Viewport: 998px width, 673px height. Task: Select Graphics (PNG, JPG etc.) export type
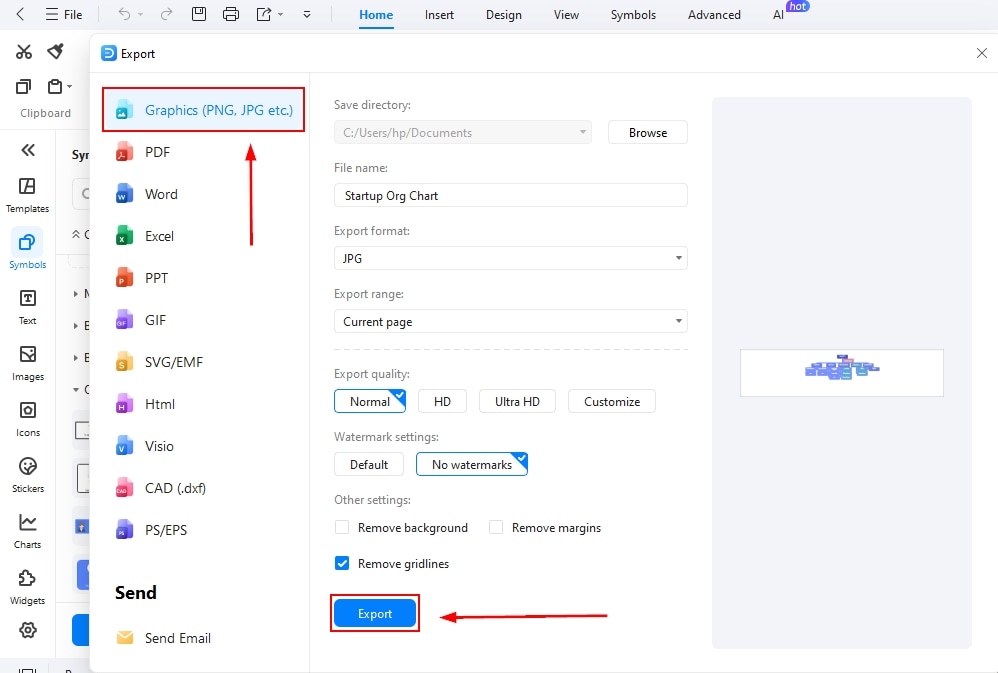(x=204, y=110)
